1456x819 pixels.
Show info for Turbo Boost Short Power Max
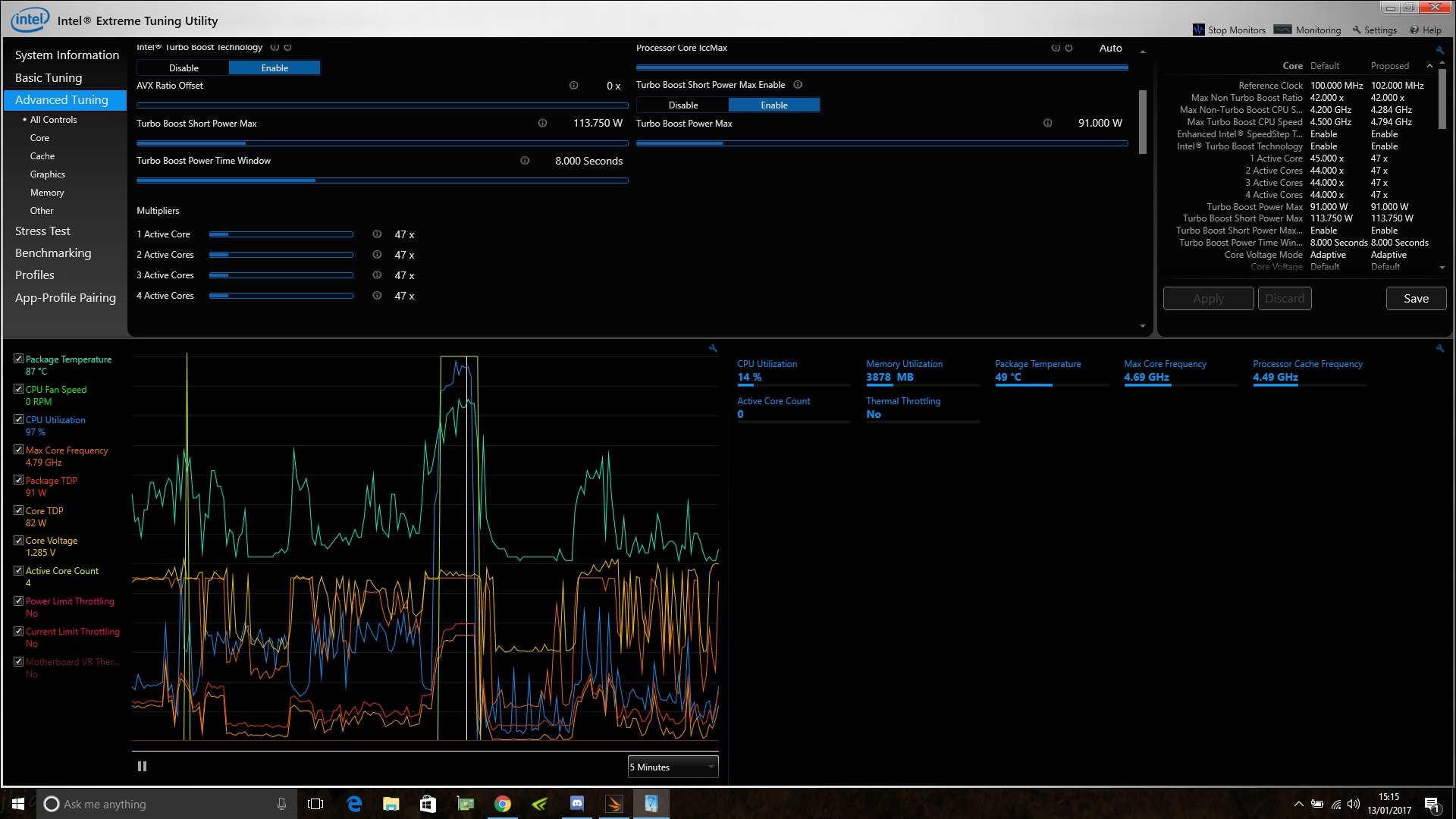(542, 123)
